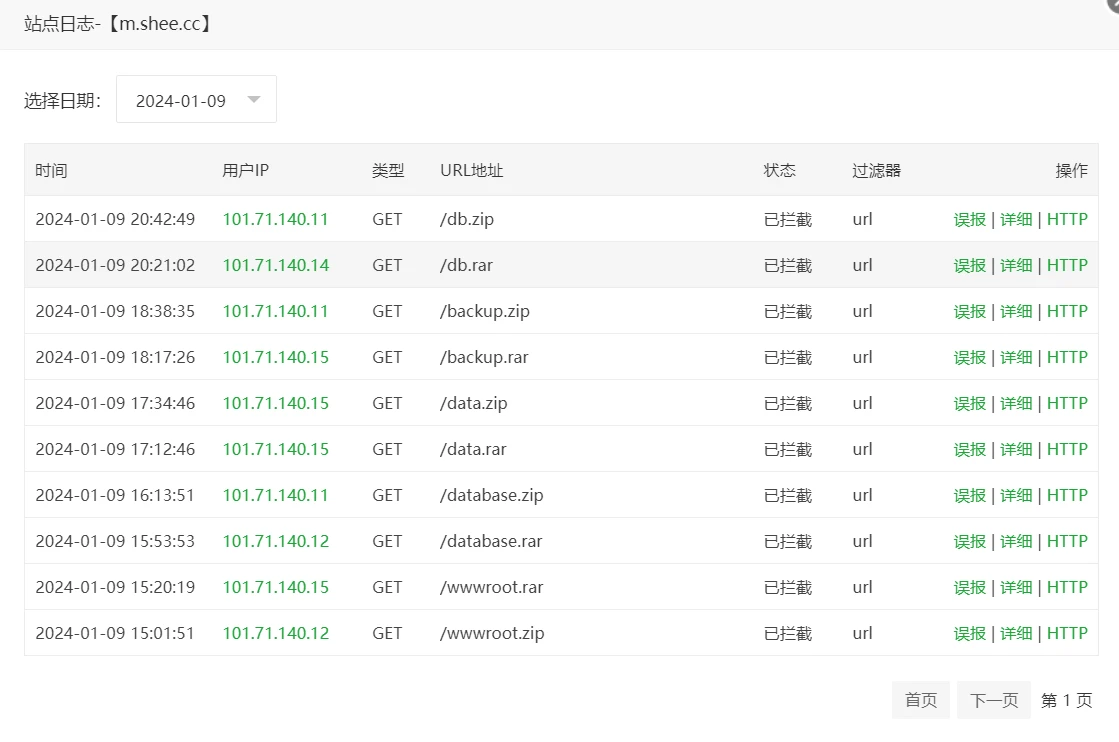This screenshot has width=1119, height=742.
Task: Click IP 101.71.140.14 in /db.rar row
Action: [275, 265]
